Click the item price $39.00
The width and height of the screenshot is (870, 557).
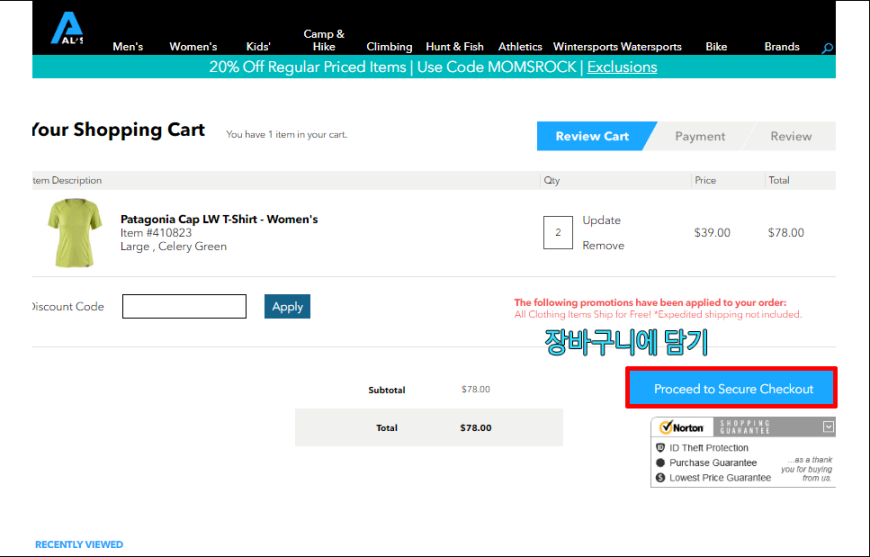point(712,232)
